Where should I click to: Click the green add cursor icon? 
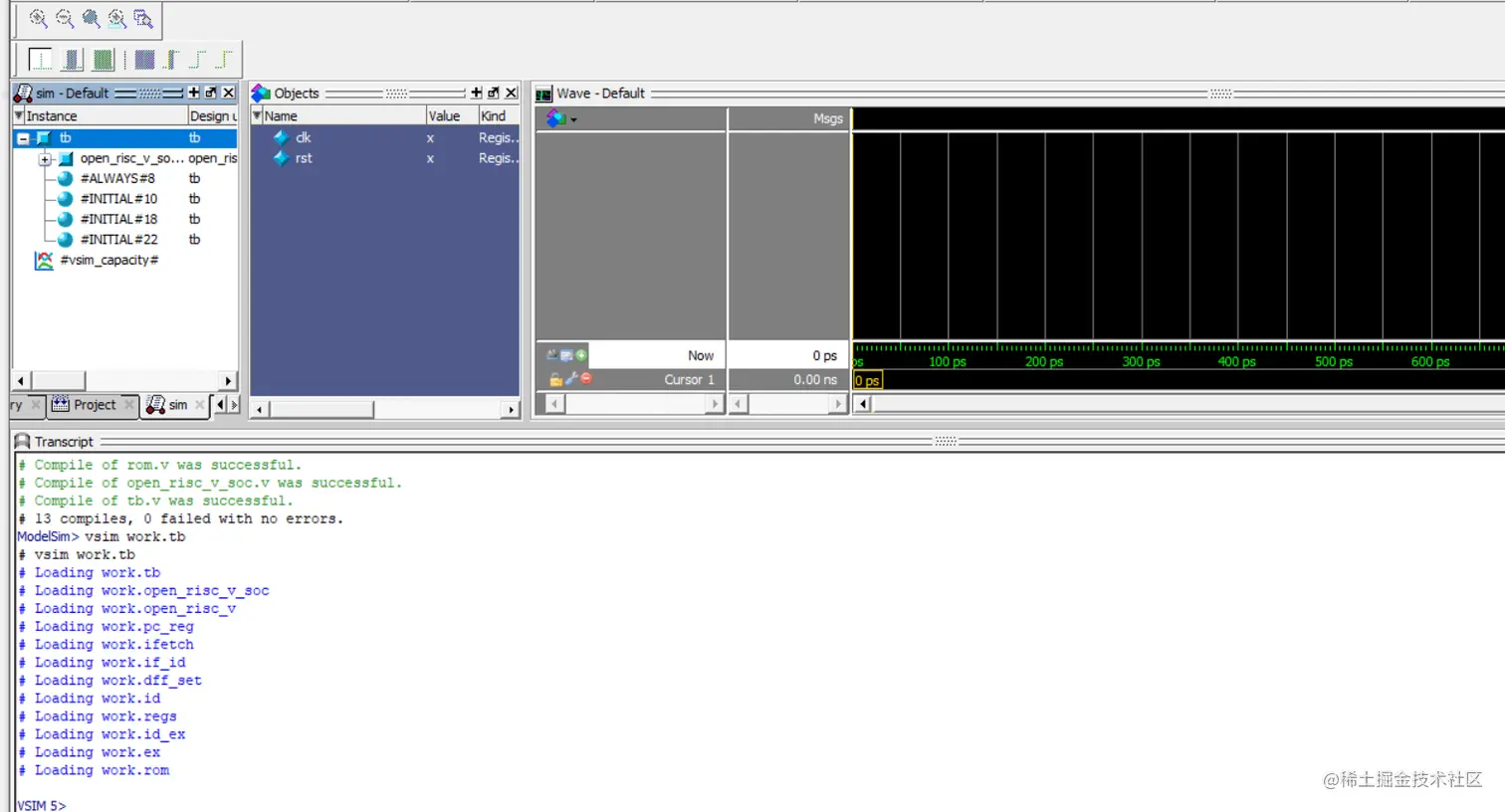click(x=581, y=354)
